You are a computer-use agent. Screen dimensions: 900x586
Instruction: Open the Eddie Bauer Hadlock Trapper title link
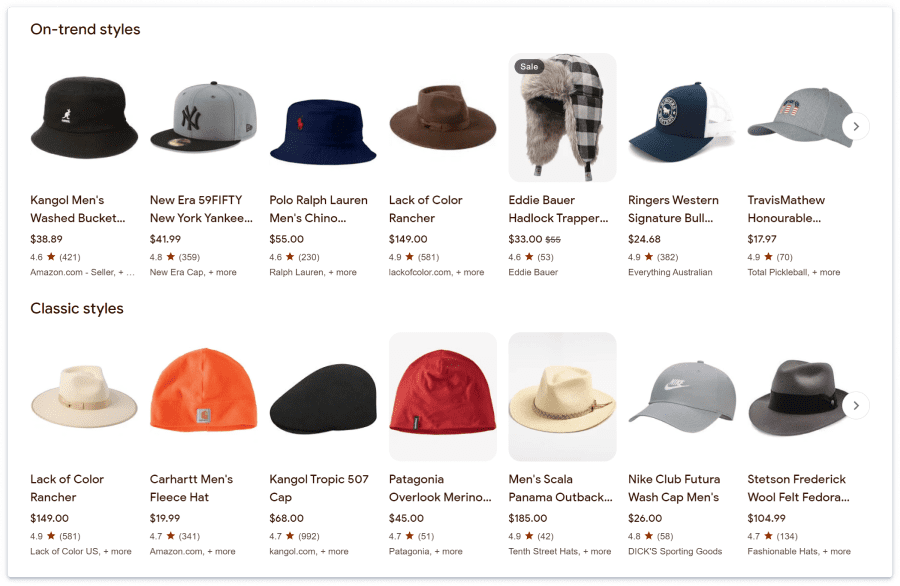pos(558,209)
